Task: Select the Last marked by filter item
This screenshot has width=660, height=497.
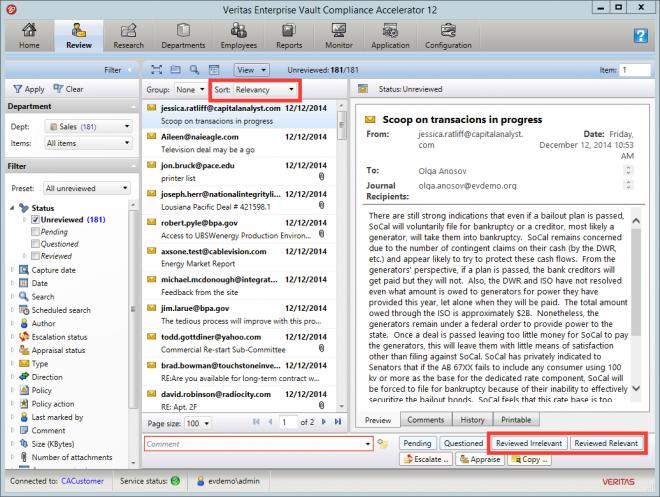Action: (57, 417)
